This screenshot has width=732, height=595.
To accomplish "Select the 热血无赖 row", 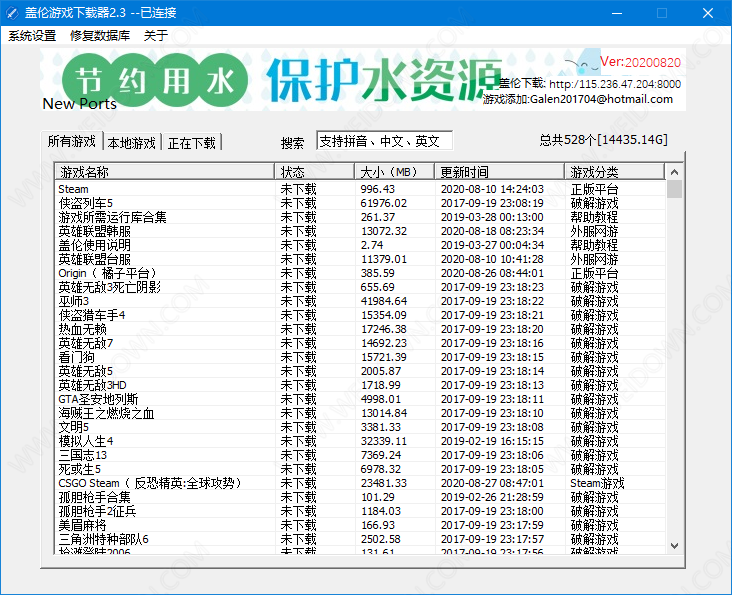I will (359, 329).
